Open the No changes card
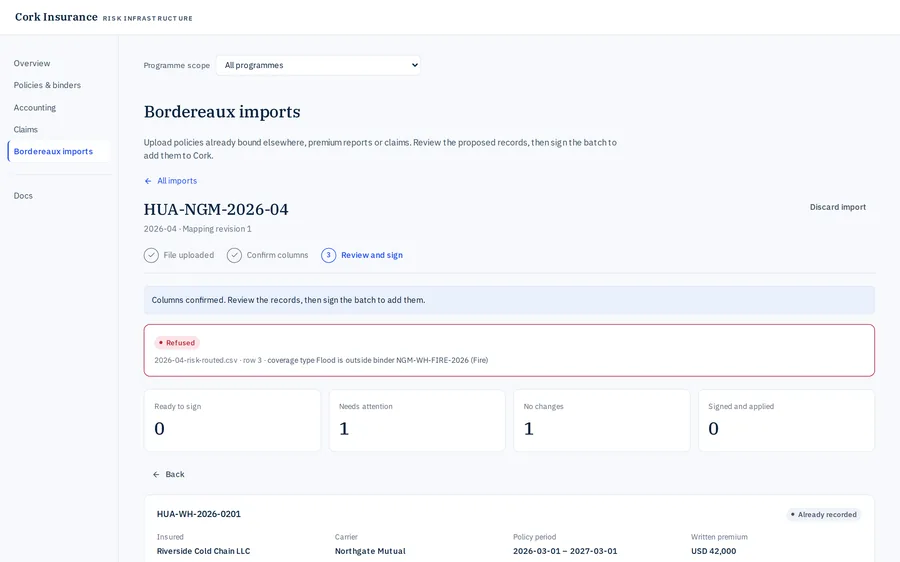The image size is (900, 562). (x=602, y=420)
